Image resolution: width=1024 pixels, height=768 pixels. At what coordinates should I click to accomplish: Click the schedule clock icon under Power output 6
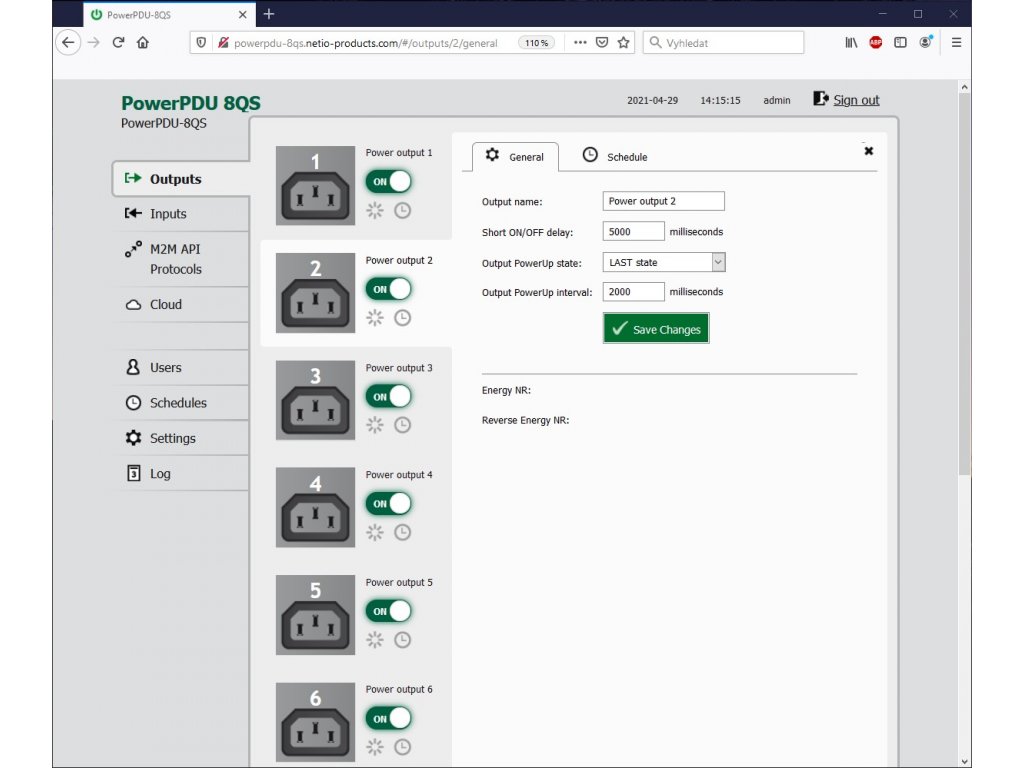pyautogui.click(x=402, y=747)
